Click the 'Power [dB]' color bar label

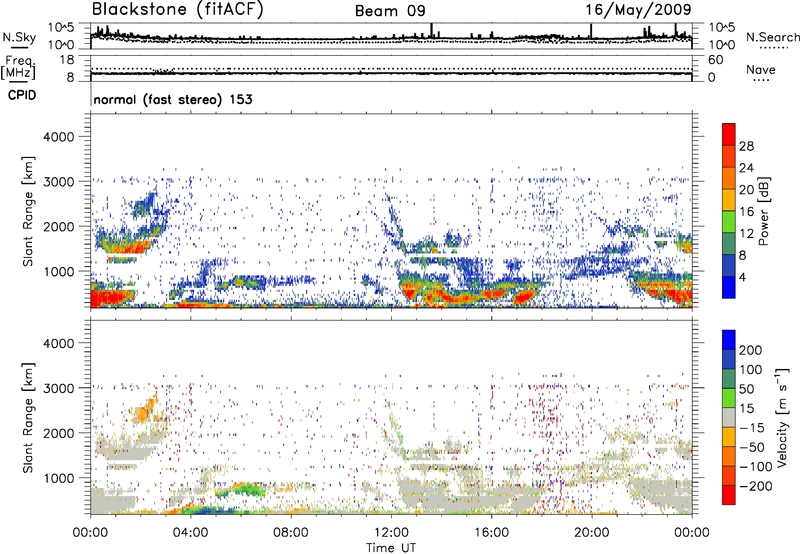click(x=763, y=211)
